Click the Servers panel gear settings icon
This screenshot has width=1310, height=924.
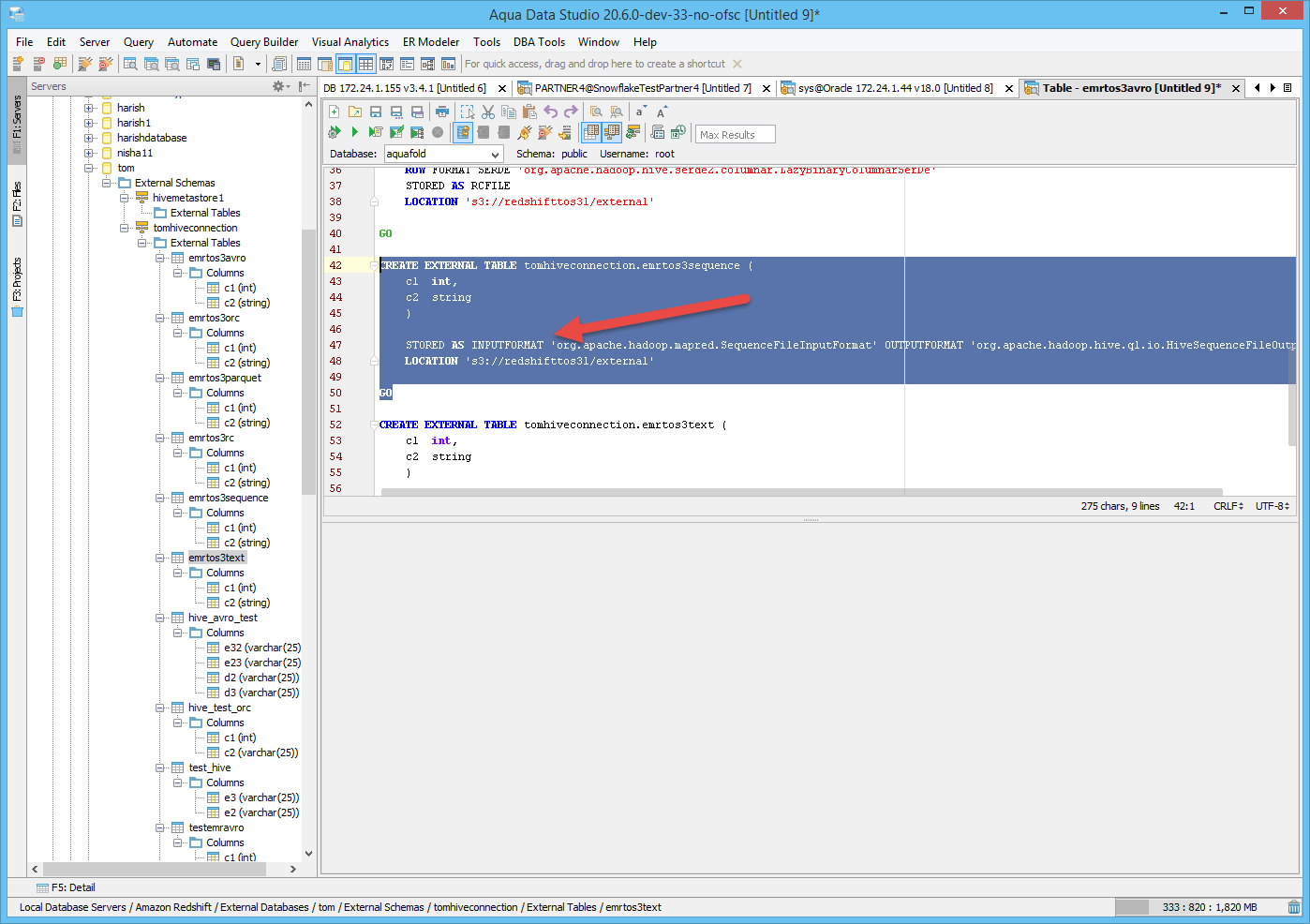coord(279,86)
